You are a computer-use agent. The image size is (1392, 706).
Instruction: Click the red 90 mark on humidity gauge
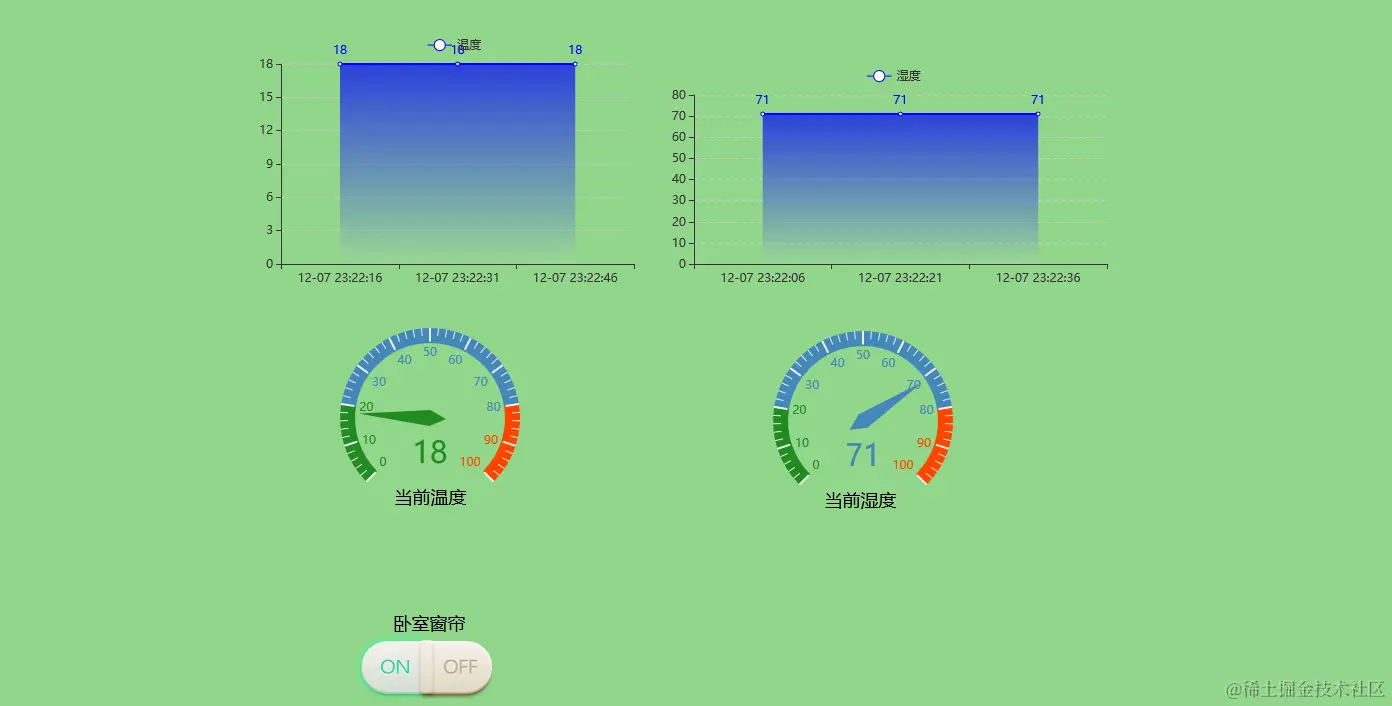[x=924, y=442]
